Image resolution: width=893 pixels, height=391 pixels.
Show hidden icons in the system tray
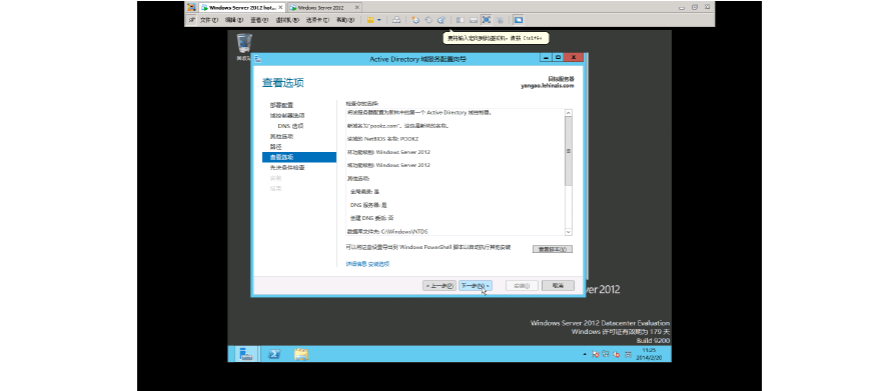(584, 354)
